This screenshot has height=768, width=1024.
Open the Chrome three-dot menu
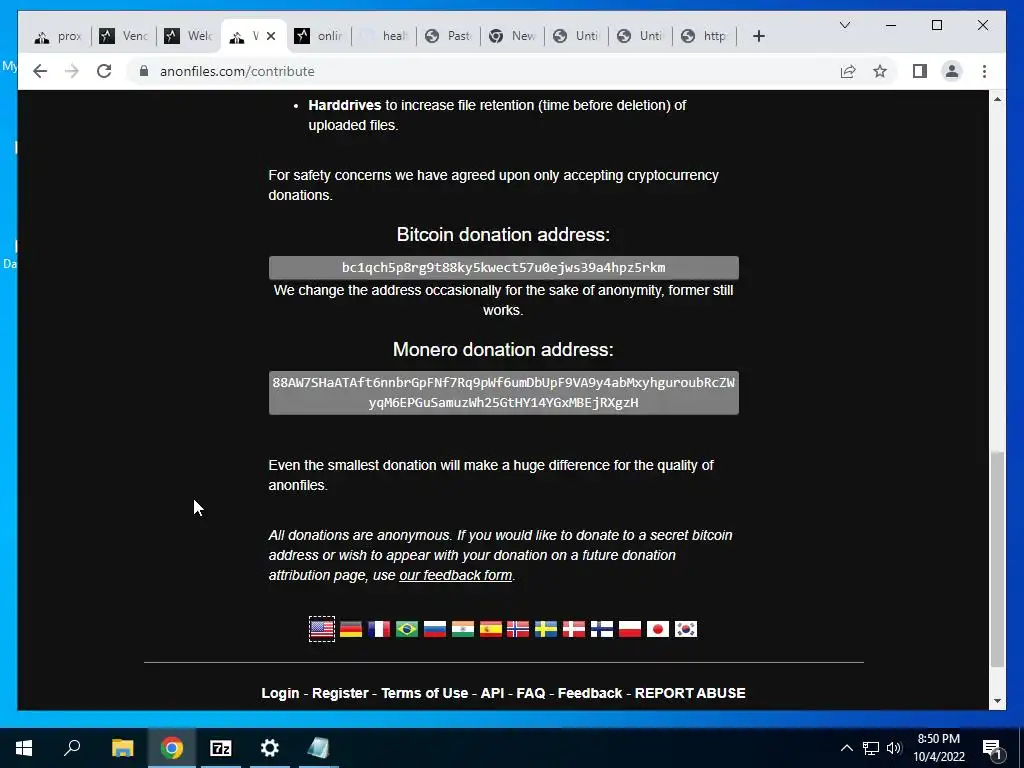(984, 71)
